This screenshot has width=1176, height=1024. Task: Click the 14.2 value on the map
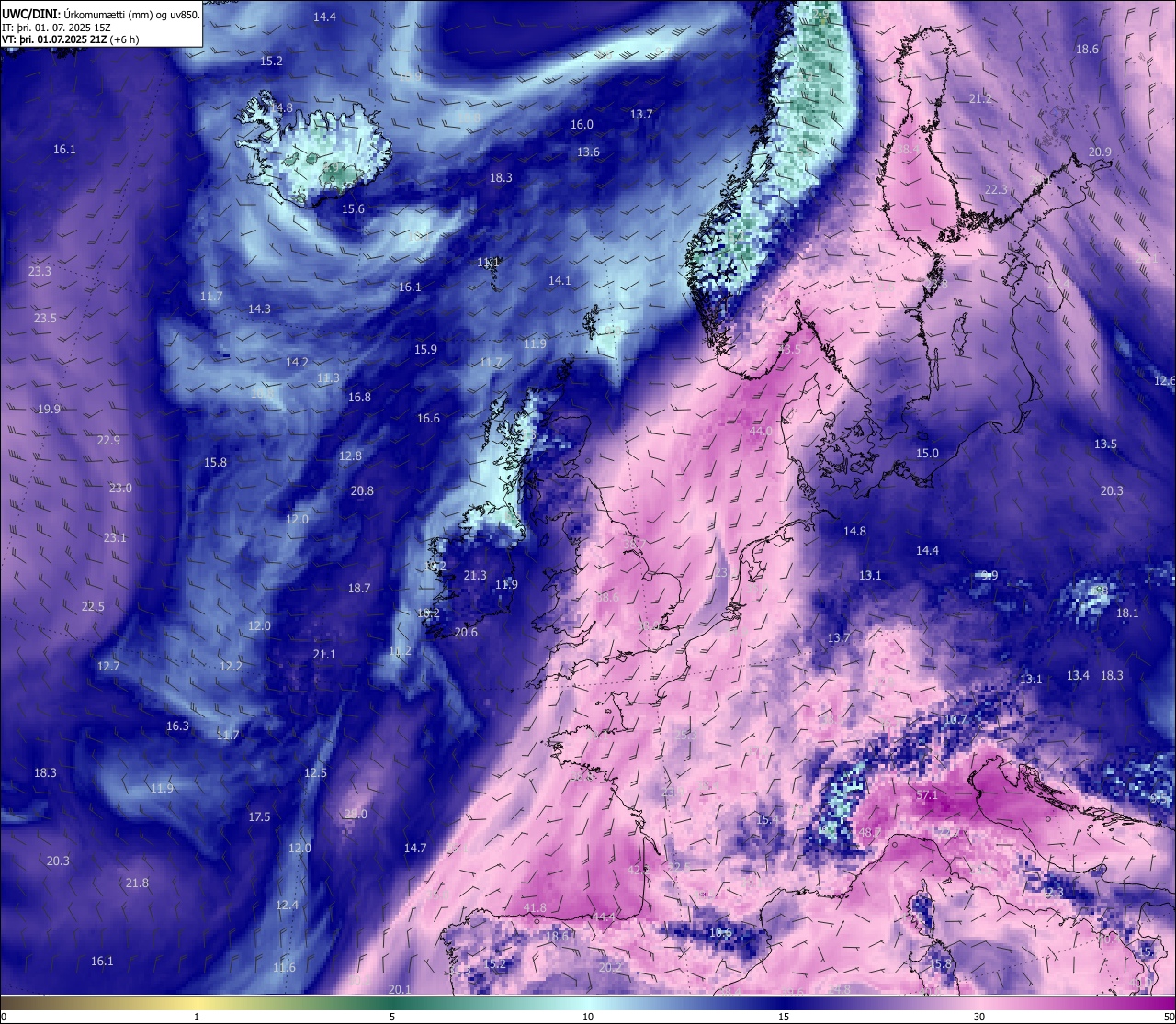click(x=297, y=362)
